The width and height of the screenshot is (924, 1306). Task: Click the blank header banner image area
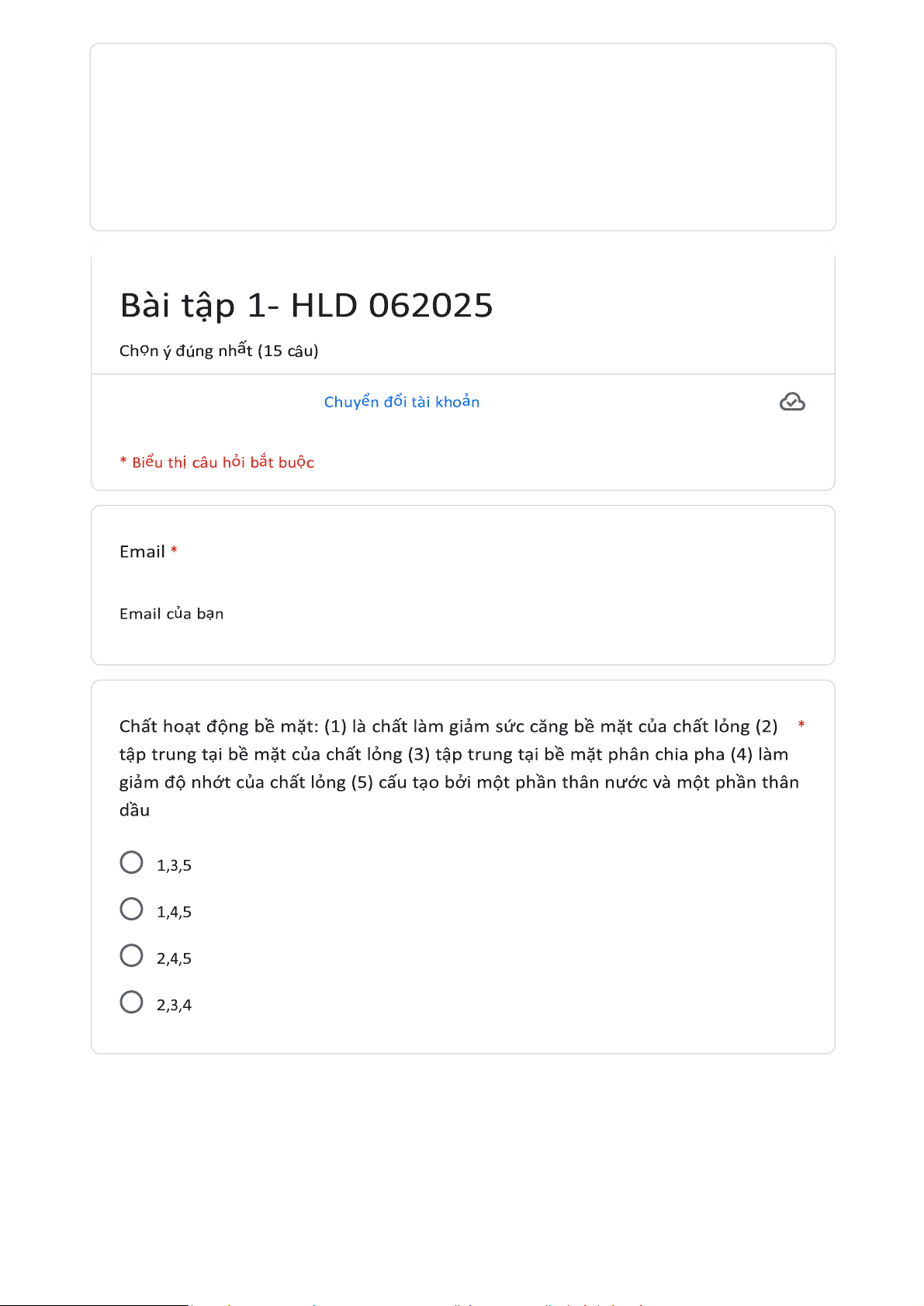click(x=463, y=137)
